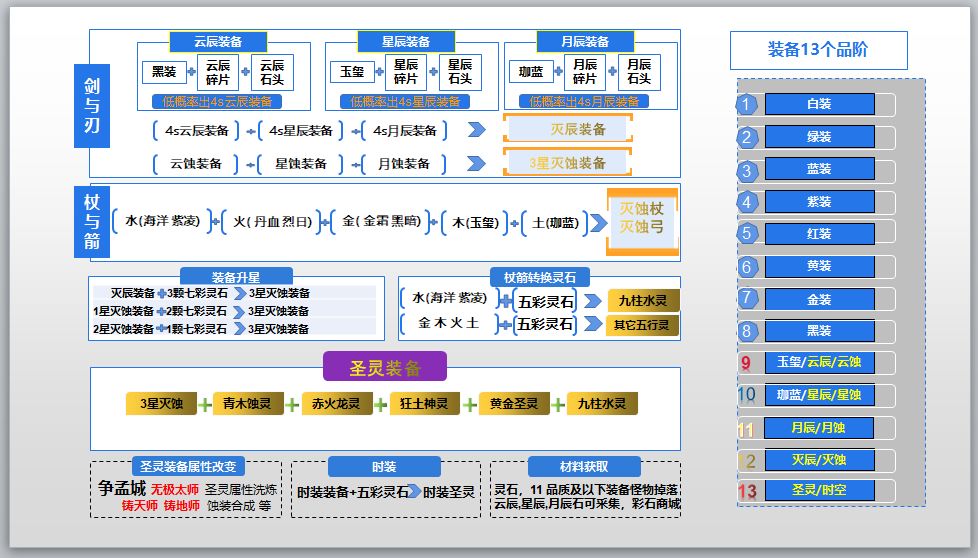Click the blue arrow before 灭辰装备
This screenshot has width=978, height=558.
[x=477, y=130]
